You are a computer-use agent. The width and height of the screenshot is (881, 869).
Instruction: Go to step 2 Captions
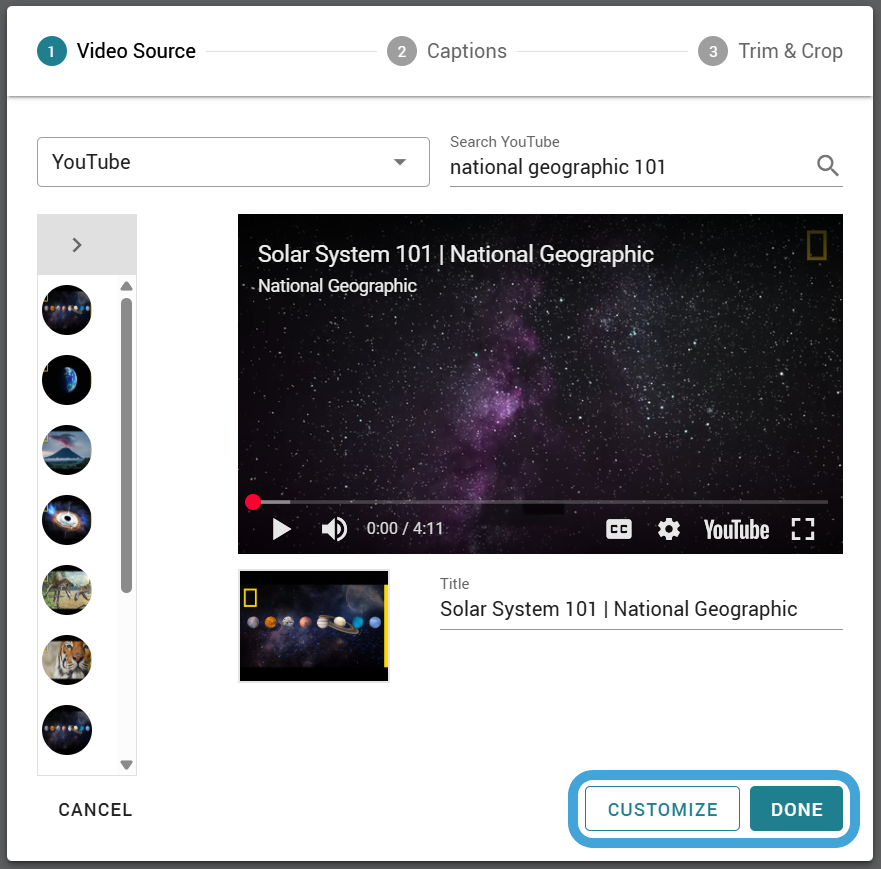[x=447, y=51]
